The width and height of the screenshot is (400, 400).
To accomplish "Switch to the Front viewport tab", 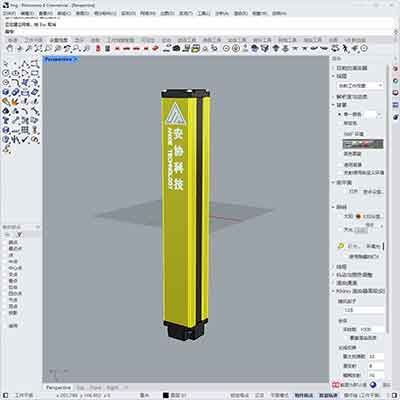I will pos(95,388).
